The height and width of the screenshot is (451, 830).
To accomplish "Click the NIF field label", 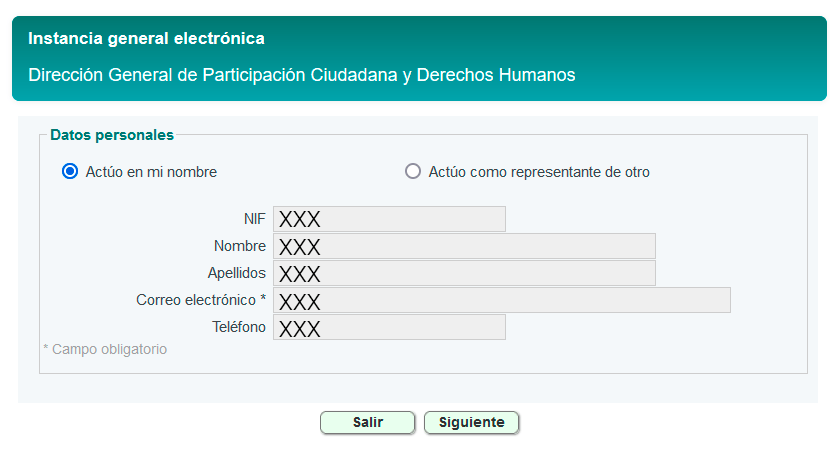I will pyautogui.click(x=255, y=219).
